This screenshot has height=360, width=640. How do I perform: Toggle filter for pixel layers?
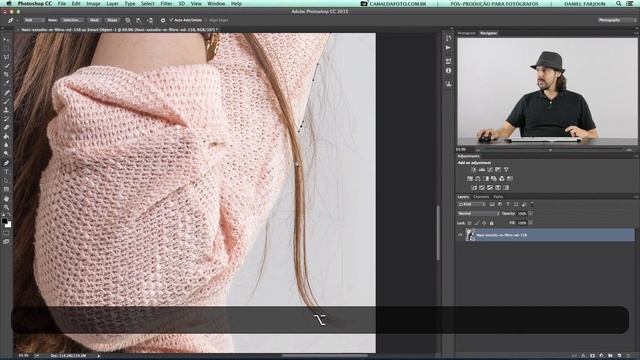tap(492, 204)
